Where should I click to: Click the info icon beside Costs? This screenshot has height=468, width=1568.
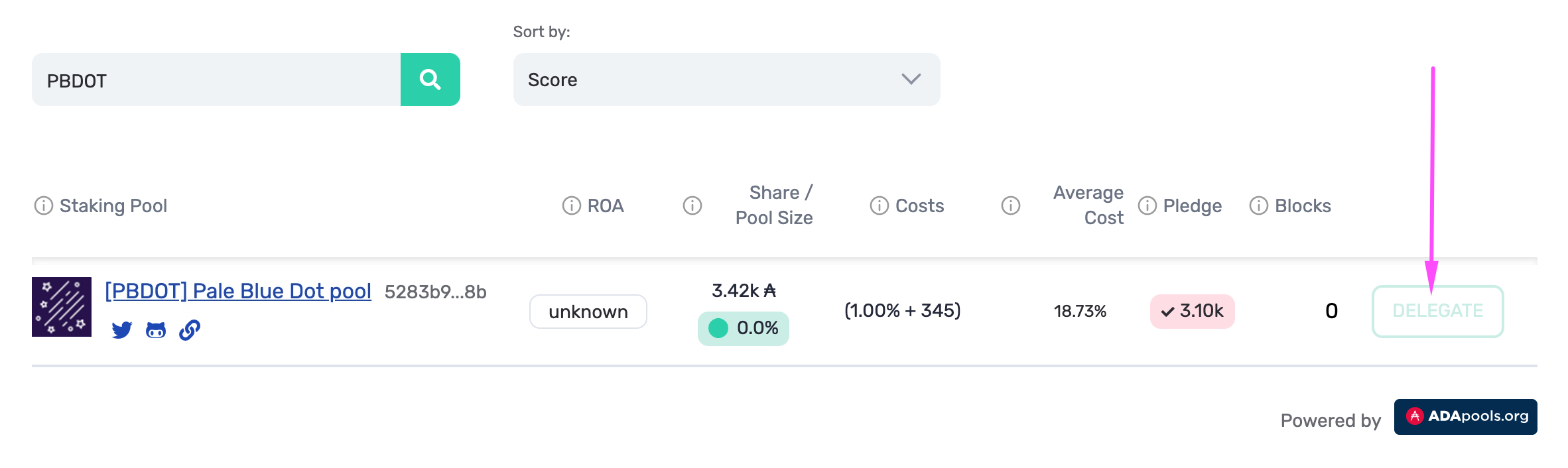[880, 205]
